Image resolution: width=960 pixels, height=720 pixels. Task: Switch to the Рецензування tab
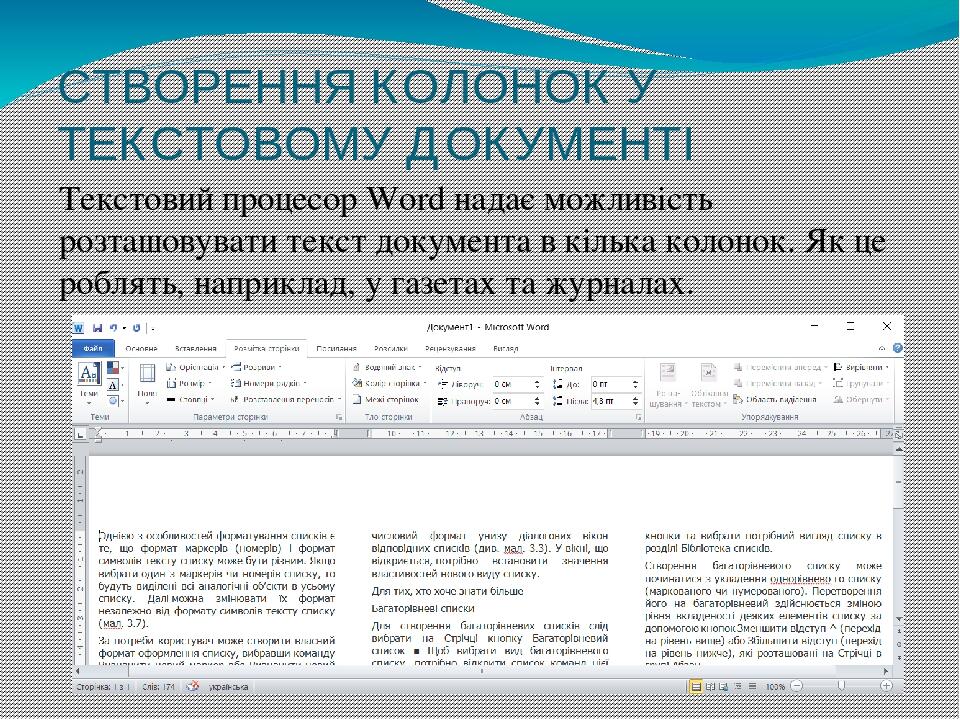(450, 348)
